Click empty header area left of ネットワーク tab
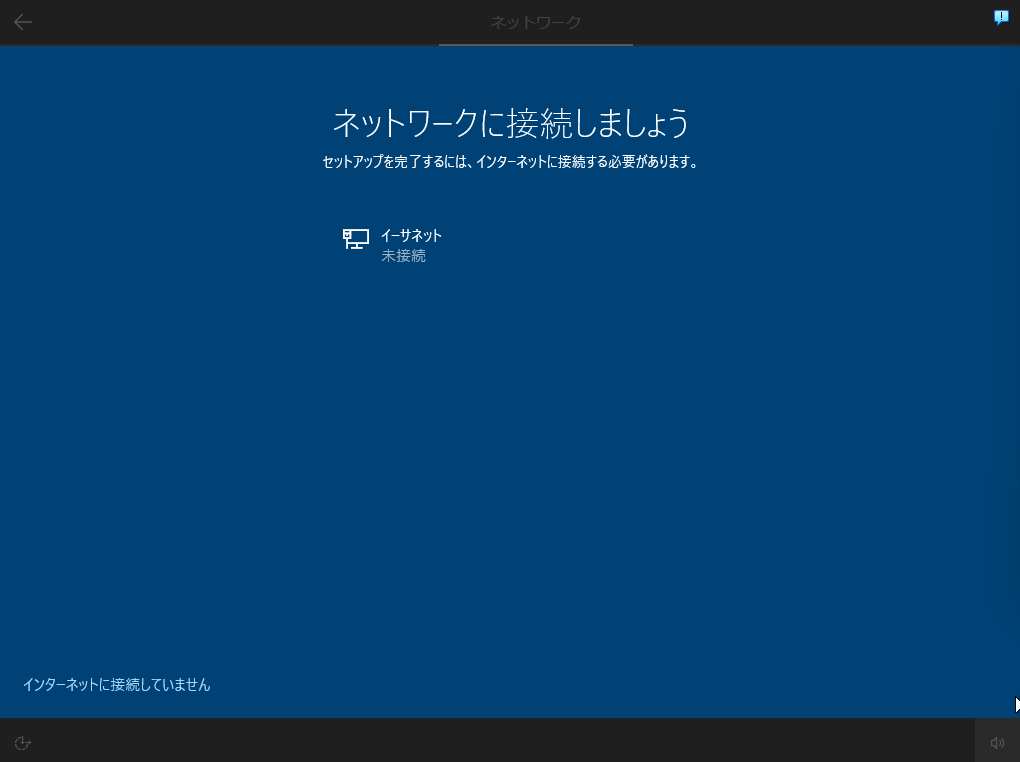 (250, 22)
